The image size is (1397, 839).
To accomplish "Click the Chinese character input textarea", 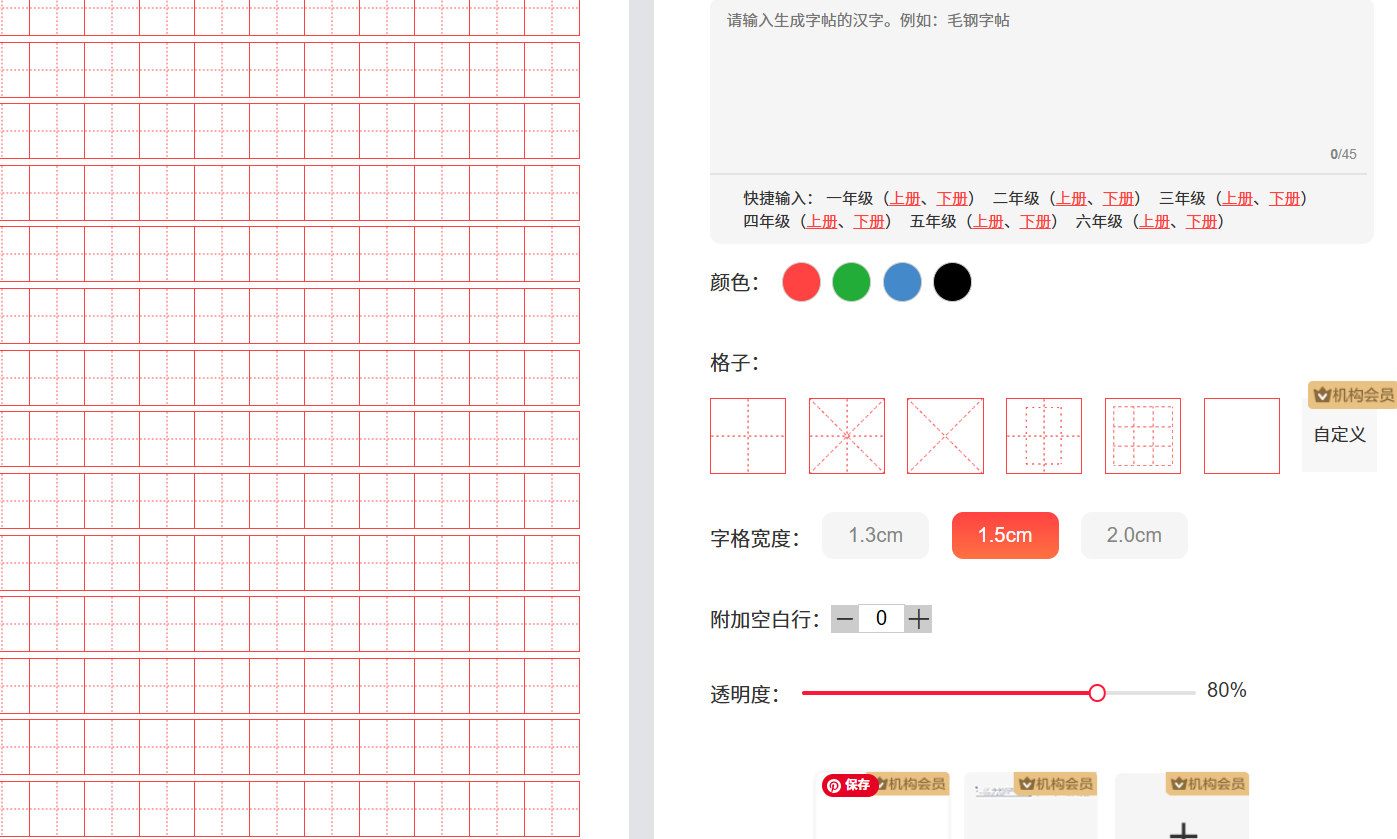I will [x=1041, y=85].
